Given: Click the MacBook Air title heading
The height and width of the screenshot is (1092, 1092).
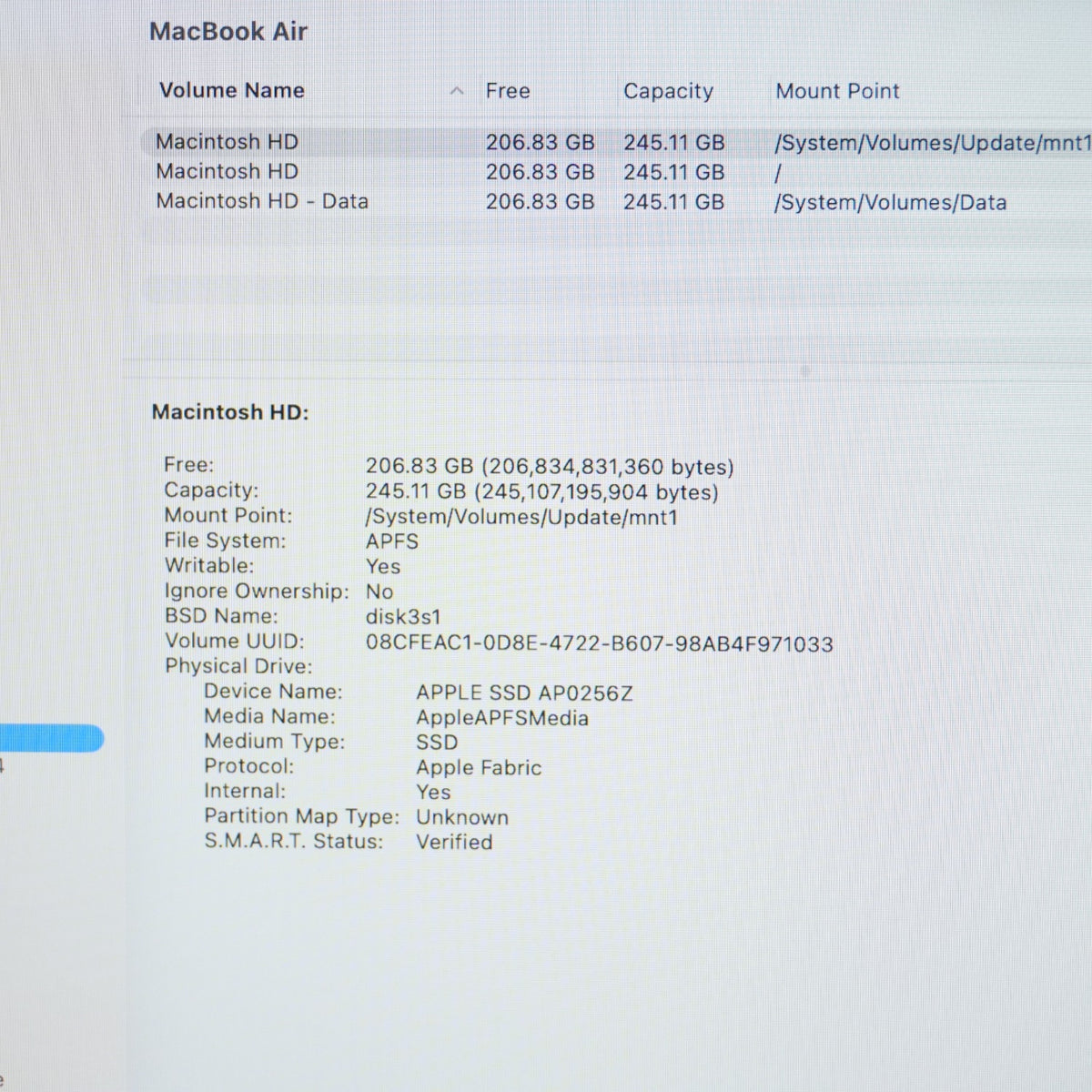Looking at the screenshot, I should coord(228,32).
